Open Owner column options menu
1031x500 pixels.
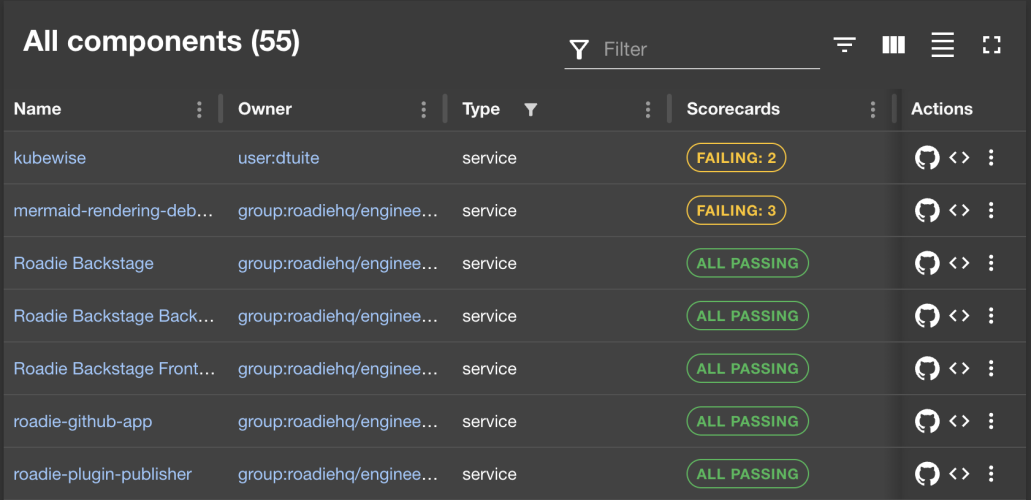tap(423, 109)
